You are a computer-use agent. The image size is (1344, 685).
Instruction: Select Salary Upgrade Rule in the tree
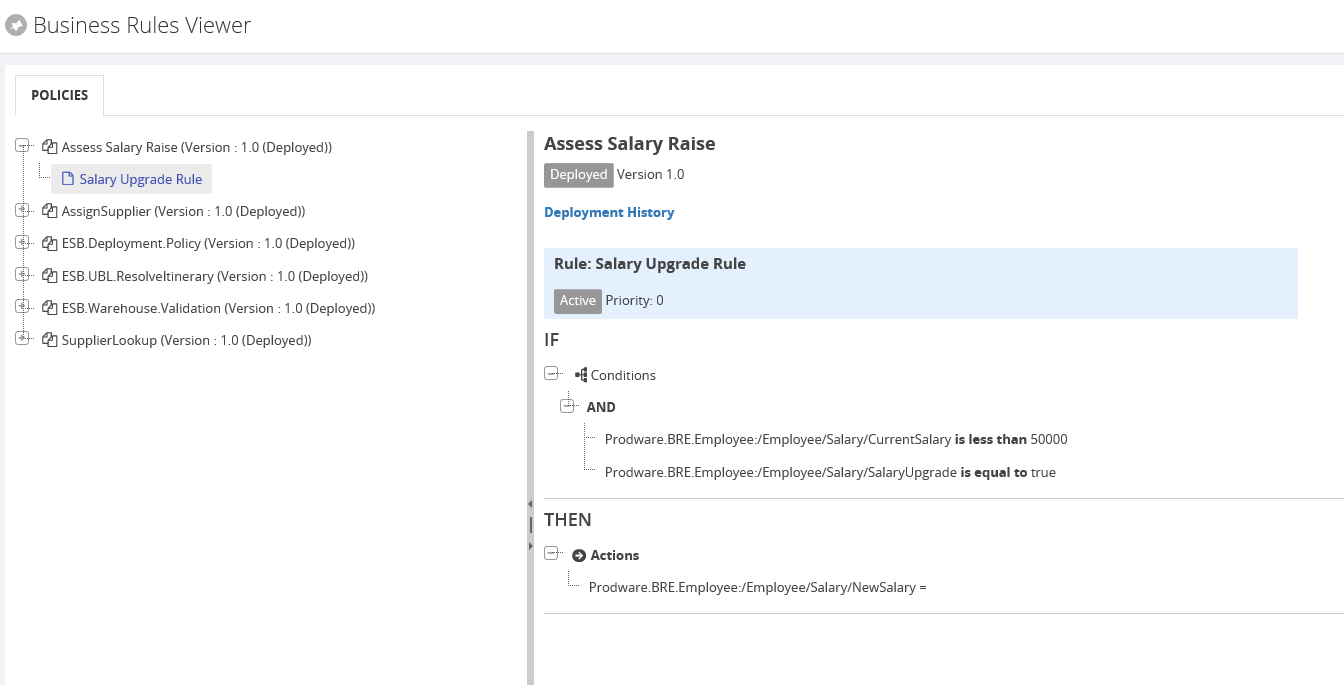(140, 179)
